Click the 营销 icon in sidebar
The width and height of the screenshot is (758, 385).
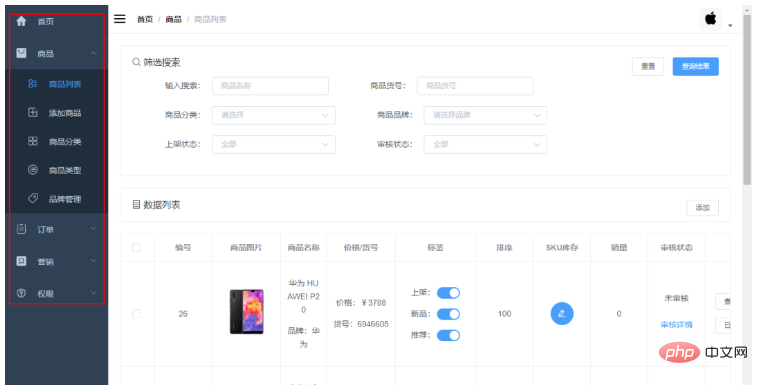pyautogui.click(x=21, y=261)
